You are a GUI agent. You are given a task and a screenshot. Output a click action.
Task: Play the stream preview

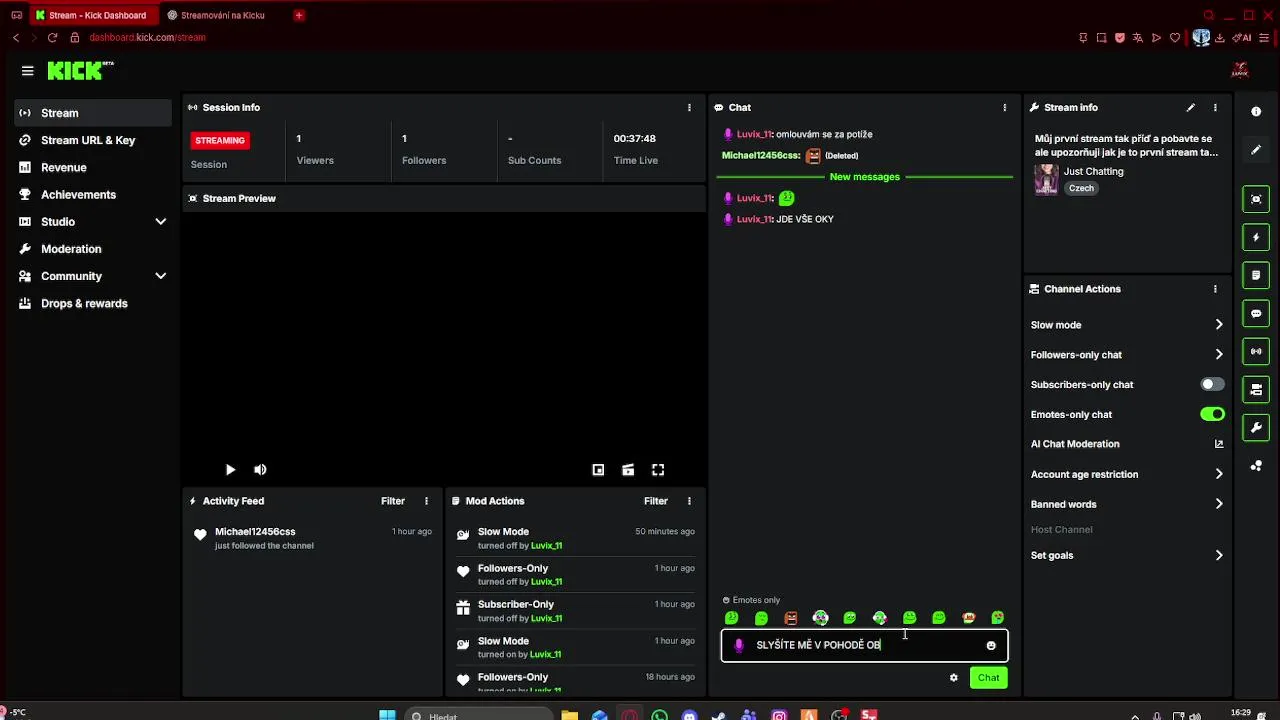230,470
